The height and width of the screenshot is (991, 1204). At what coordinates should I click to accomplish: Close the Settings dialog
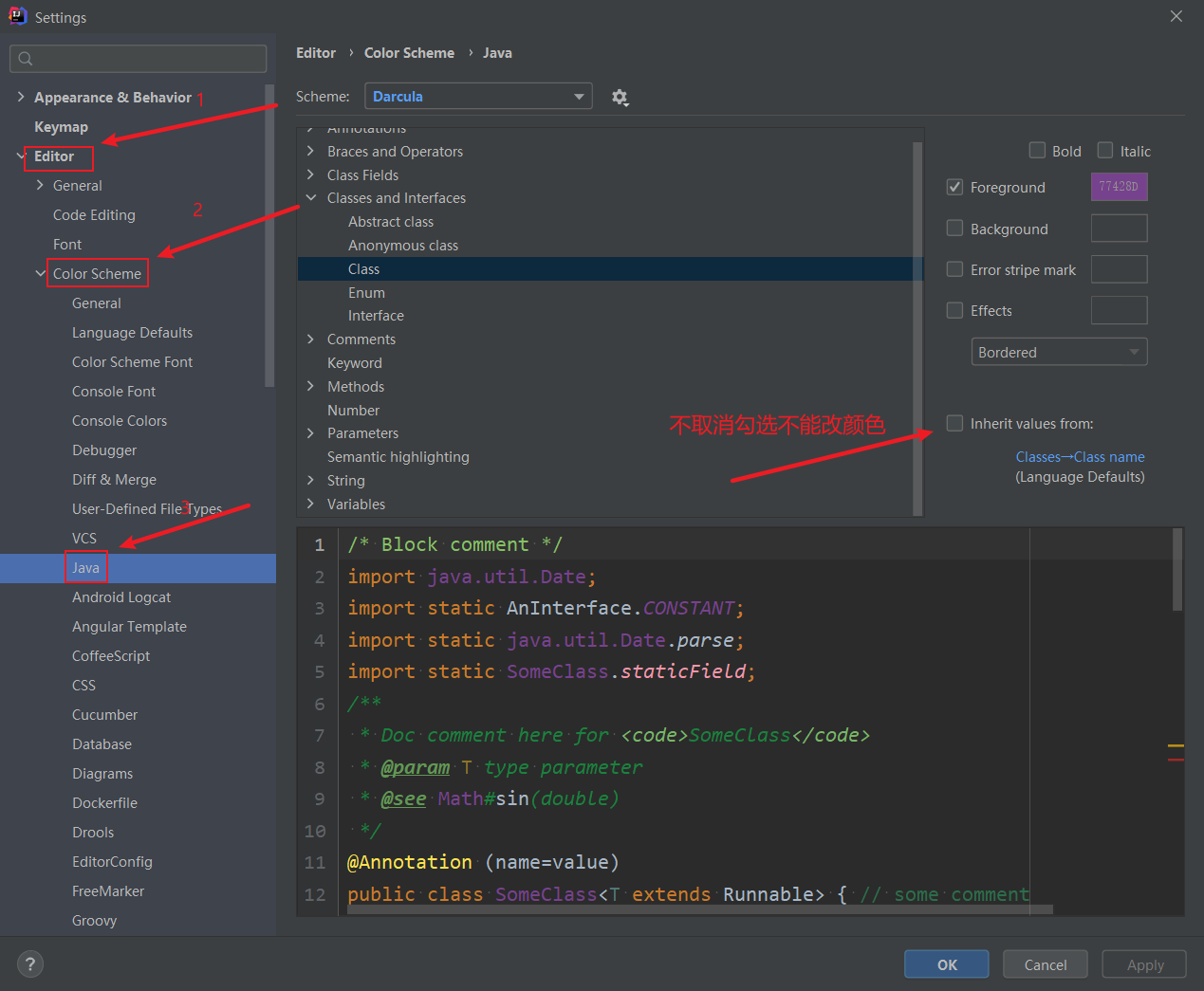[x=1176, y=16]
